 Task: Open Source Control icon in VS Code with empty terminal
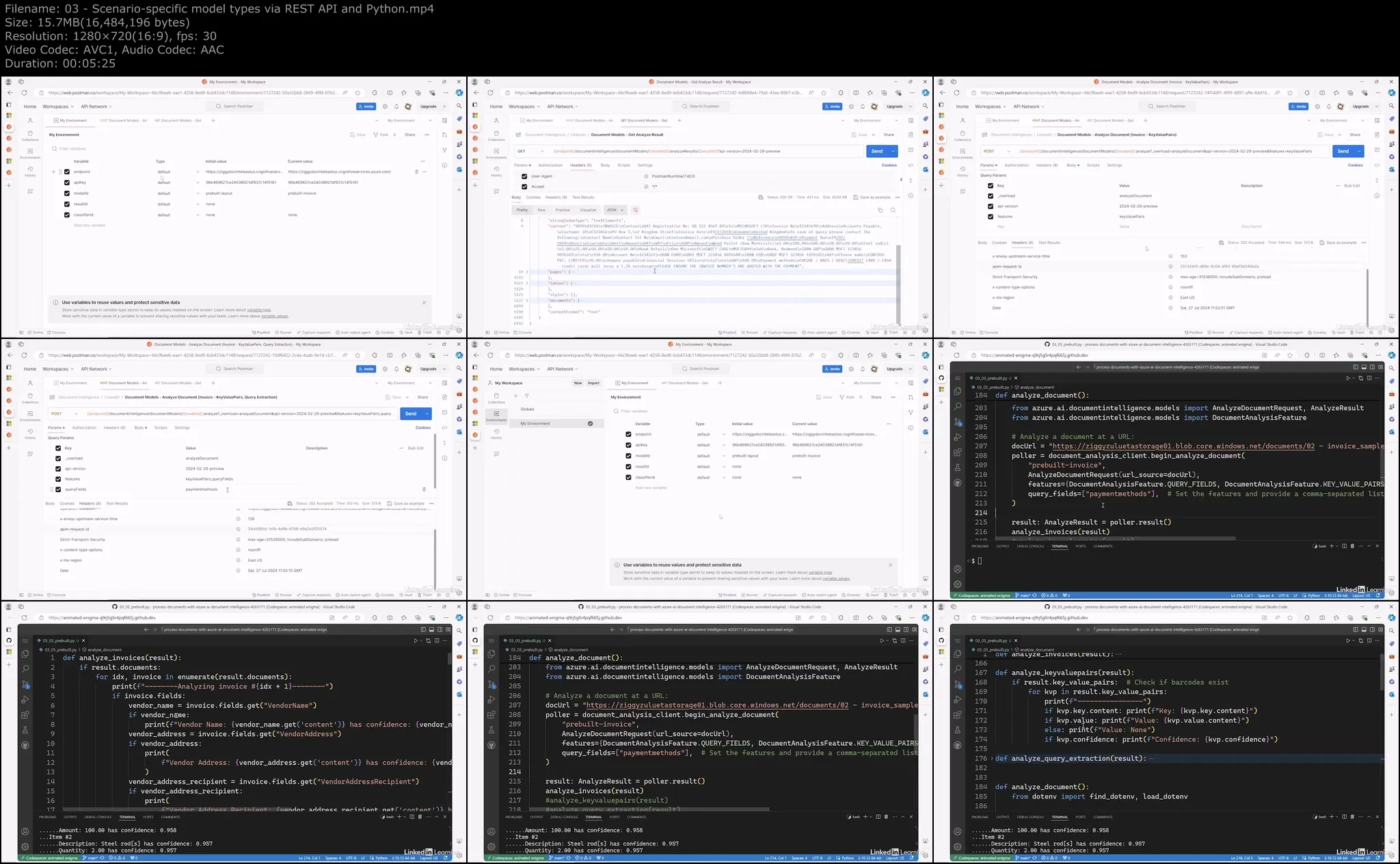tap(958, 422)
